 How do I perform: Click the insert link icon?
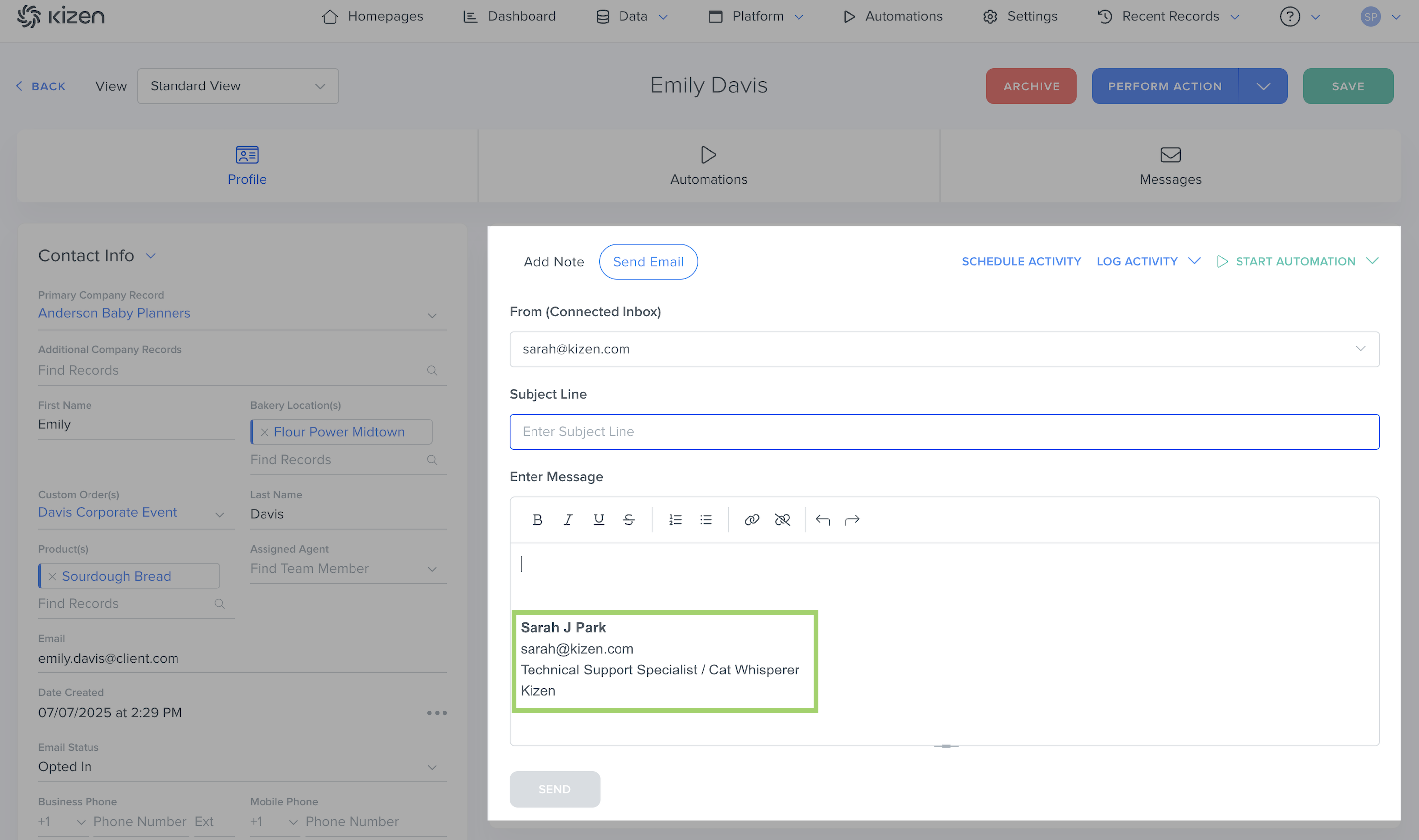click(x=751, y=519)
